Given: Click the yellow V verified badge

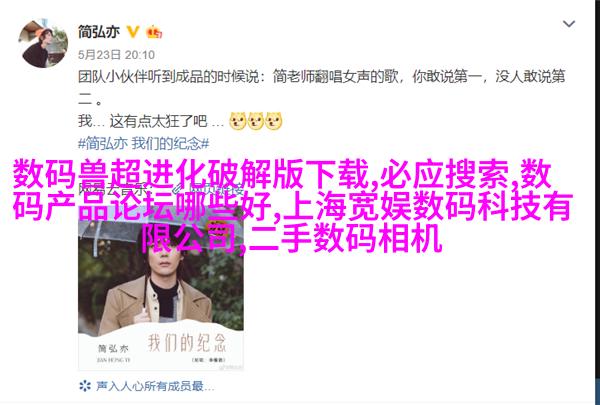Looking at the screenshot, I should (133, 32).
